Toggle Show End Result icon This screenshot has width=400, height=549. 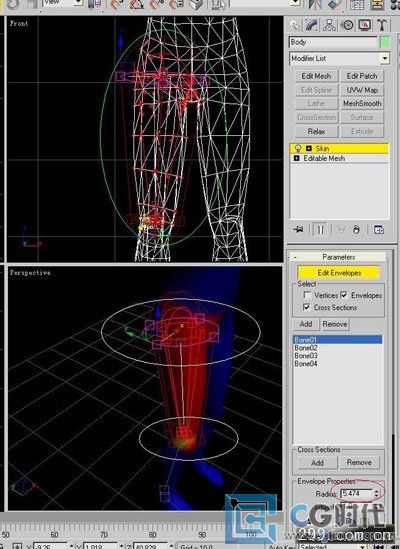[x=320, y=230]
